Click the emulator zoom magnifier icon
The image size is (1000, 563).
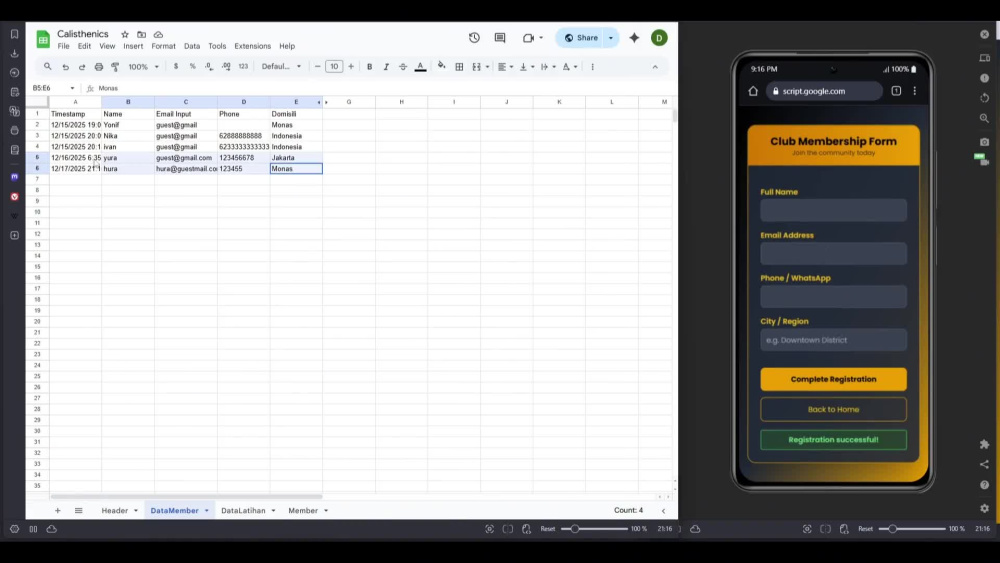coord(985,118)
